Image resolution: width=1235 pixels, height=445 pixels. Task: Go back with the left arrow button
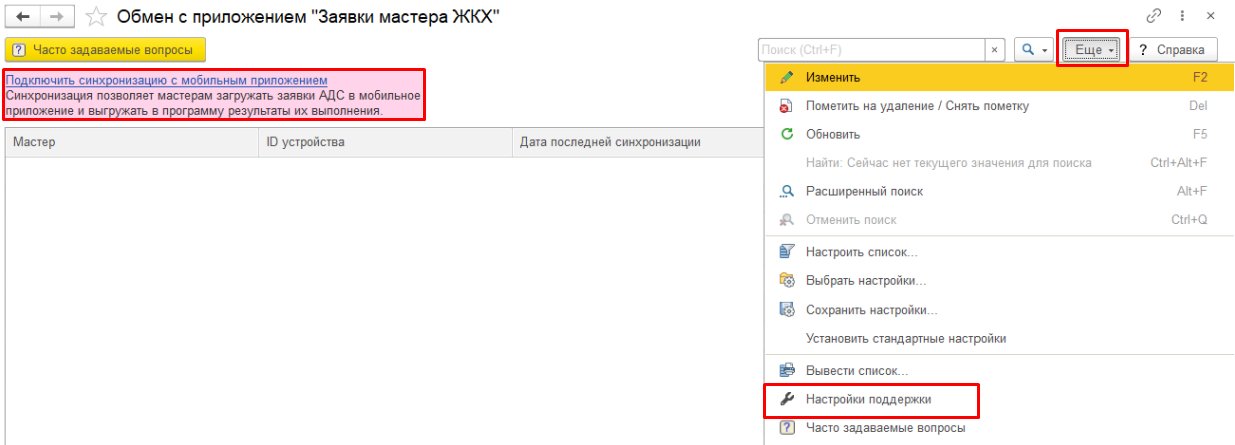pyautogui.click(x=22, y=16)
